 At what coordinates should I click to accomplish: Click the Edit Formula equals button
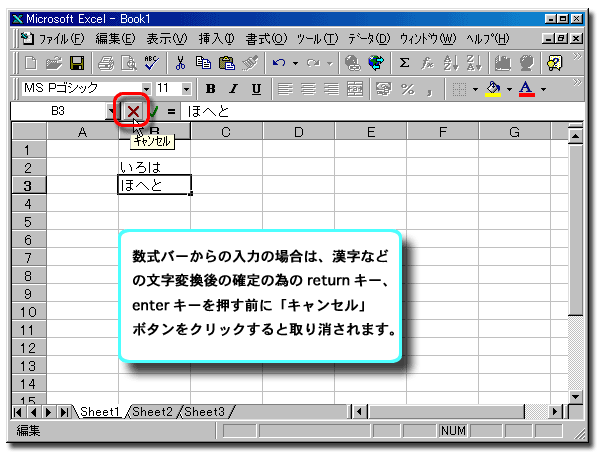click(x=171, y=111)
